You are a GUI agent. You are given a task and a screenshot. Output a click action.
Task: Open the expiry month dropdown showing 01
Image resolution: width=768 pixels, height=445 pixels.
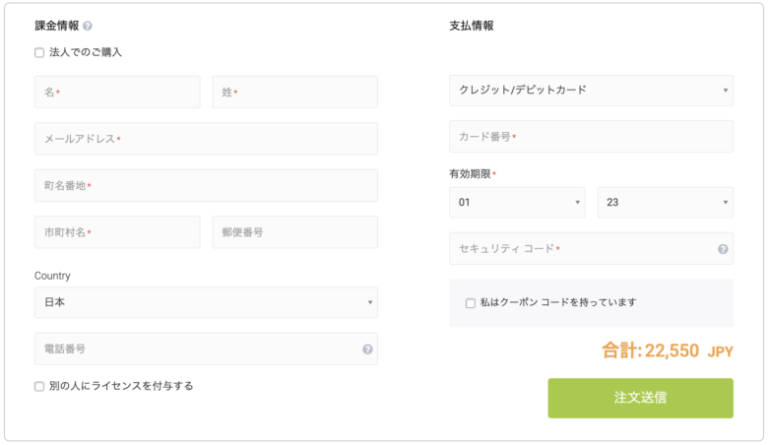point(517,202)
